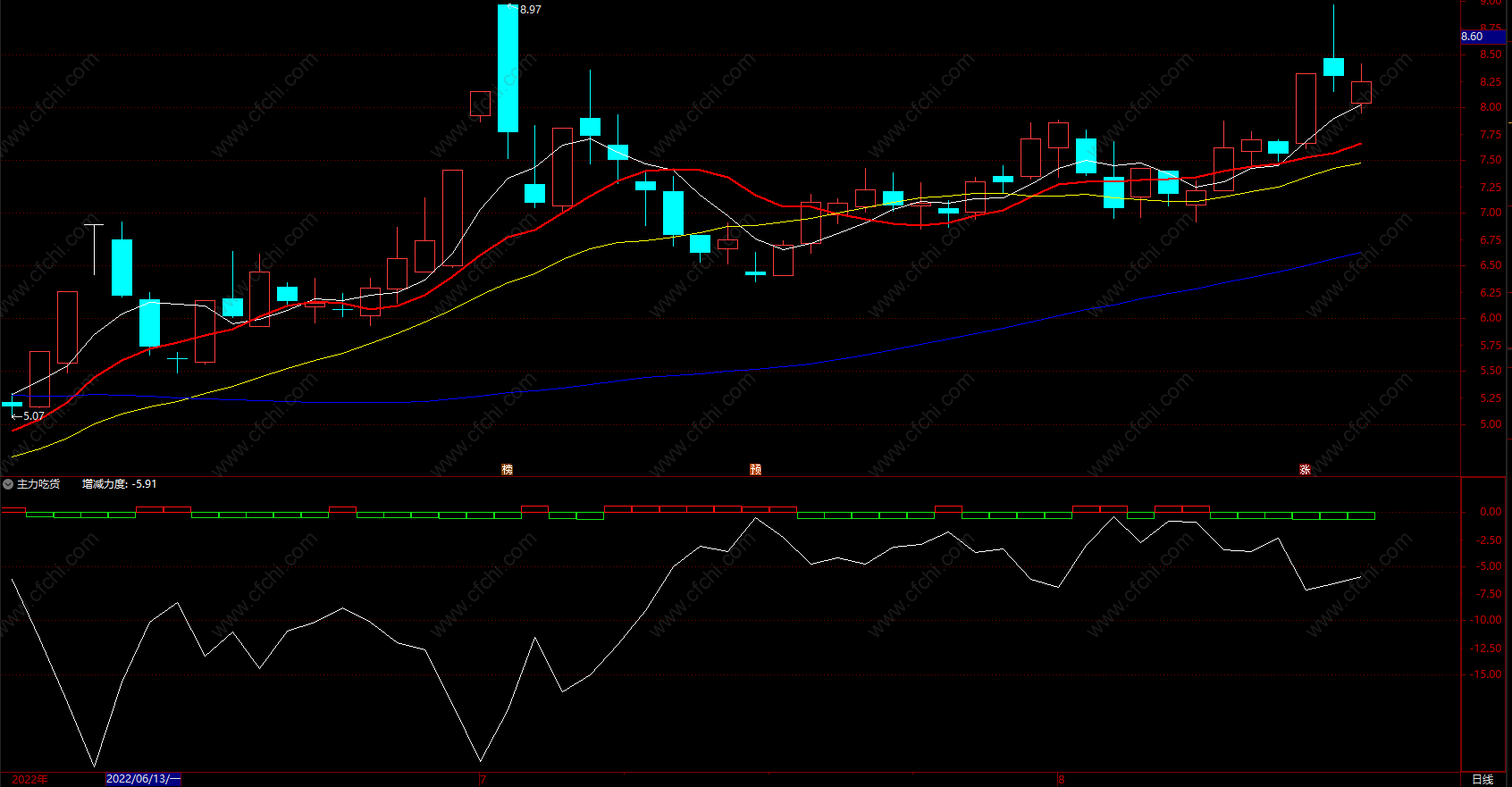Click the 榜 event marker icon
The image size is (1512, 787).
pos(508,469)
